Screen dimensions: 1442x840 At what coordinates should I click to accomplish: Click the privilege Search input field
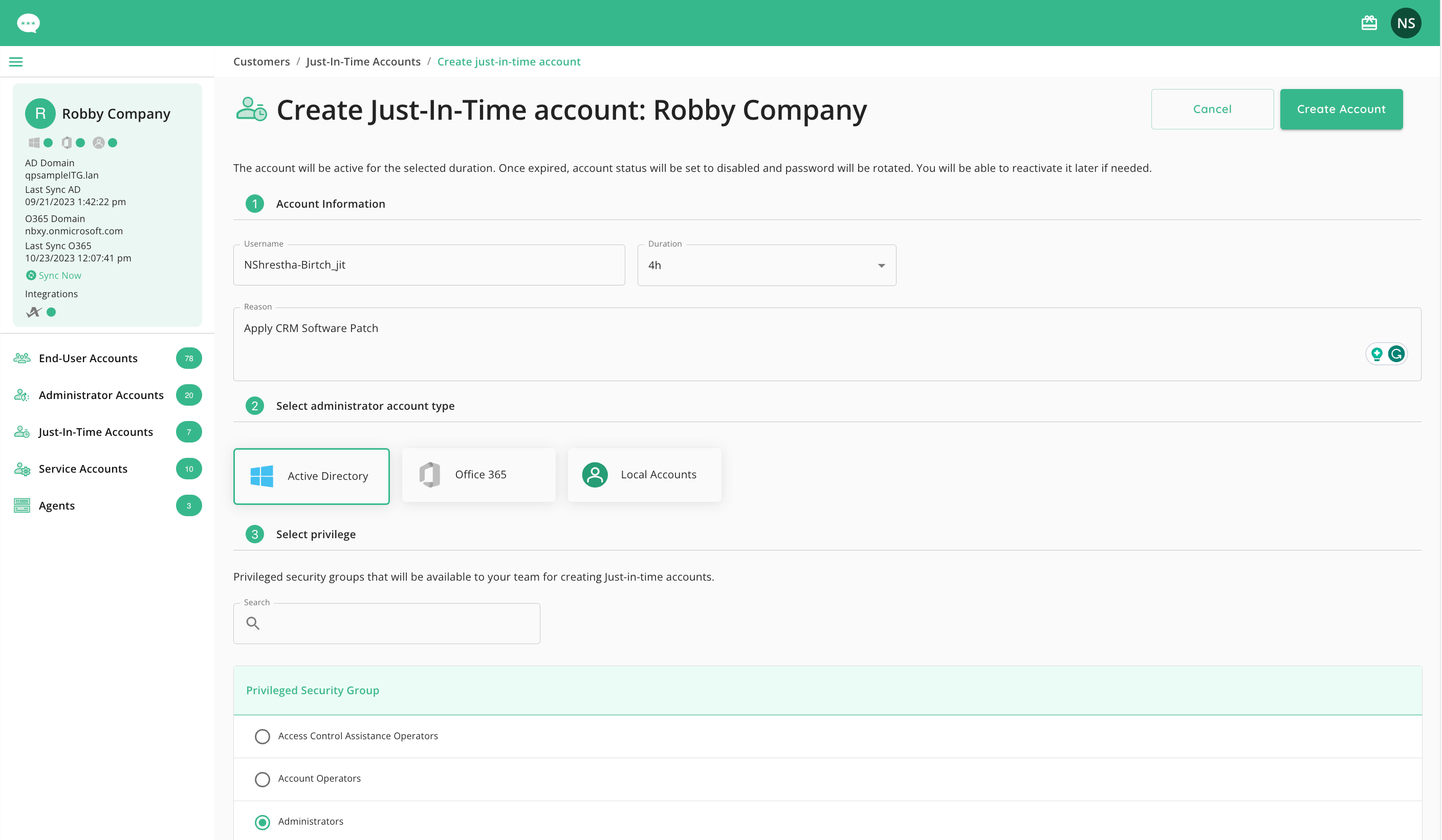386,623
